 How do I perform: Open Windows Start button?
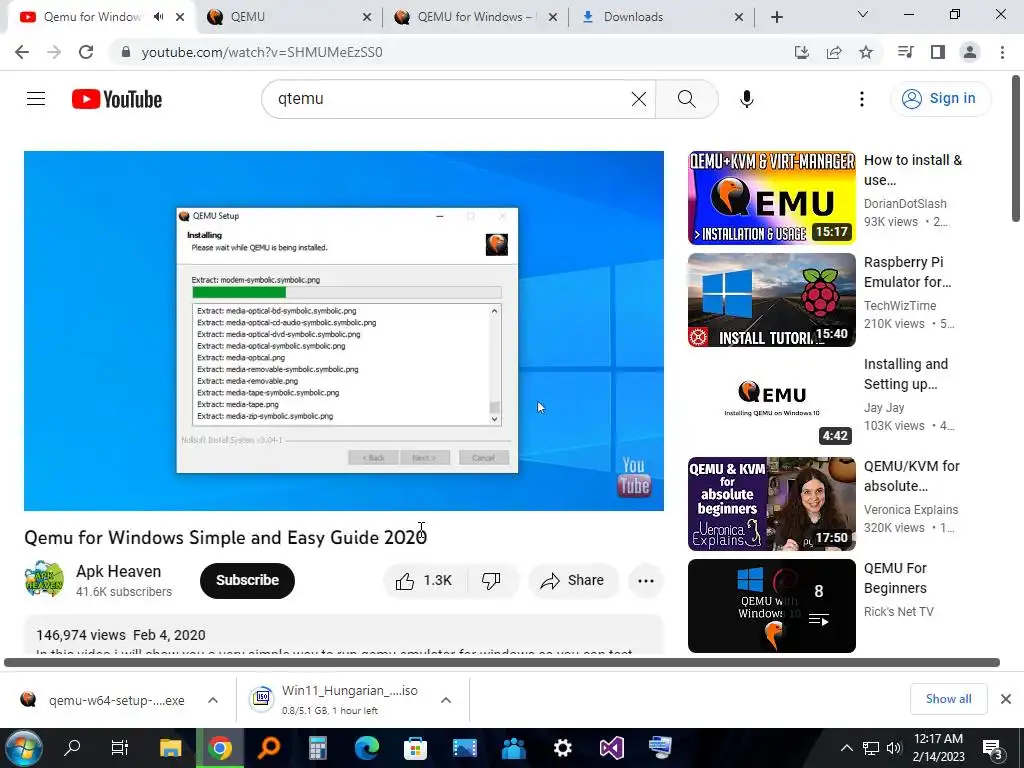click(24, 748)
